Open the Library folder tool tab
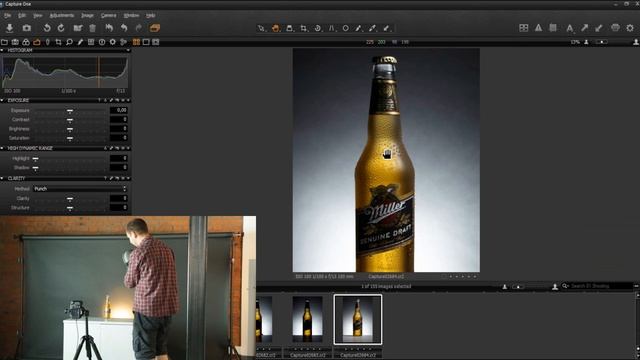This screenshot has height=360, width=640. tap(4, 42)
